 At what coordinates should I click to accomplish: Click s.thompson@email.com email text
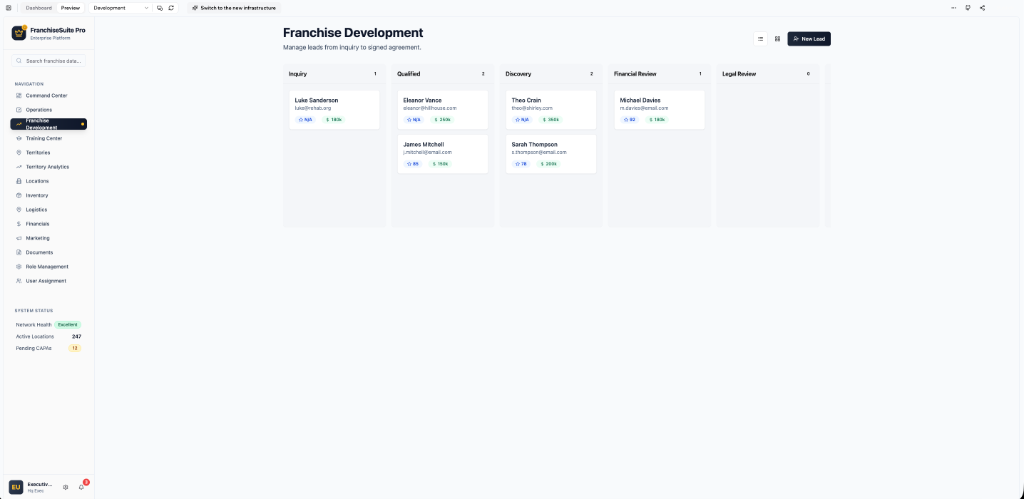pos(539,152)
